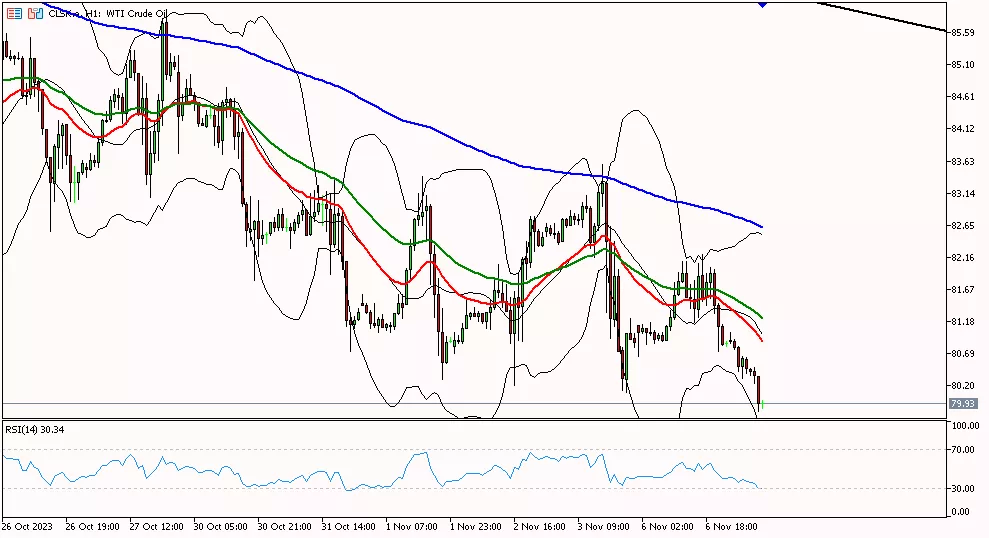Click the RSI 100.00 scale label
Screen dimensions: 989x538
tap(962, 426)
